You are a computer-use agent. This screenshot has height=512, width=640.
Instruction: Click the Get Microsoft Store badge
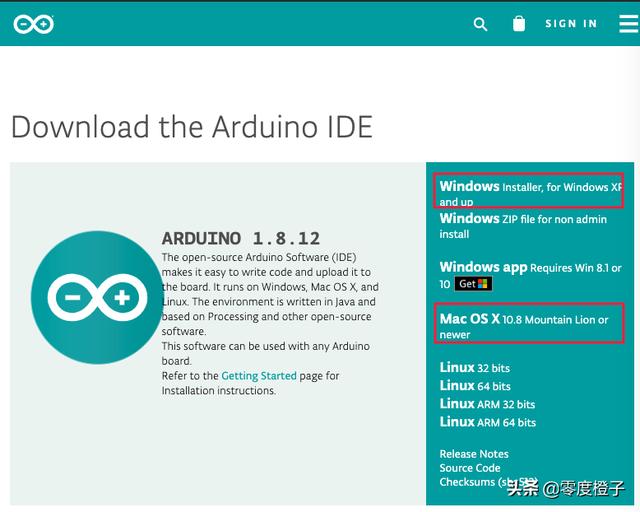[x=473, y=284]
